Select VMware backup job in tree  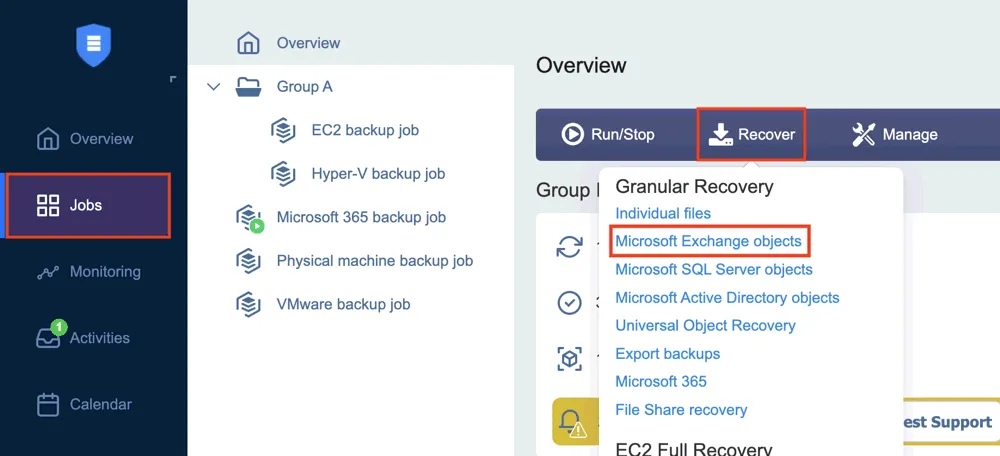pos(343,304)
